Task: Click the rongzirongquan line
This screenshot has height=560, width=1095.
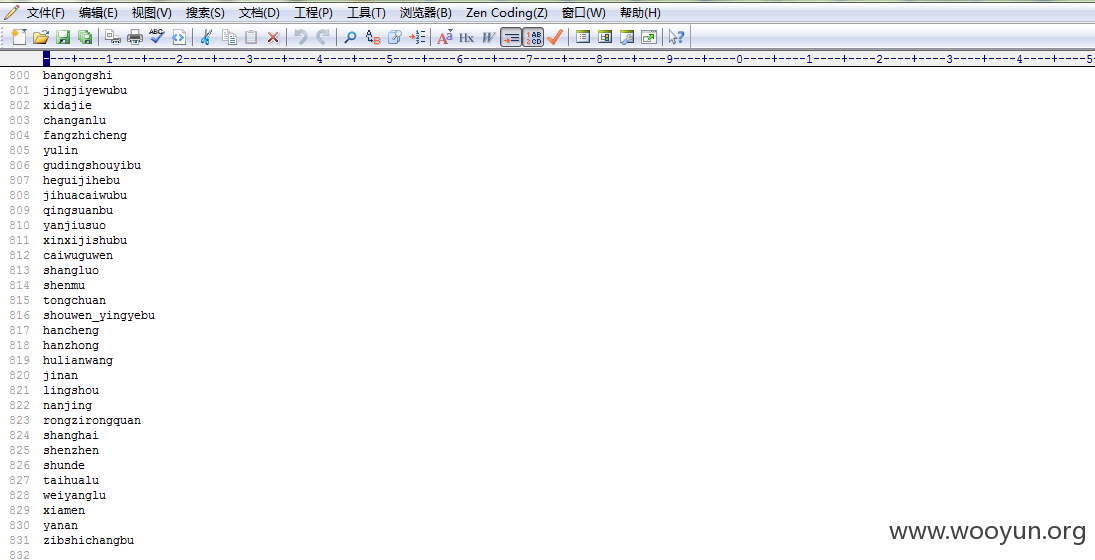Action: point(92,421)
